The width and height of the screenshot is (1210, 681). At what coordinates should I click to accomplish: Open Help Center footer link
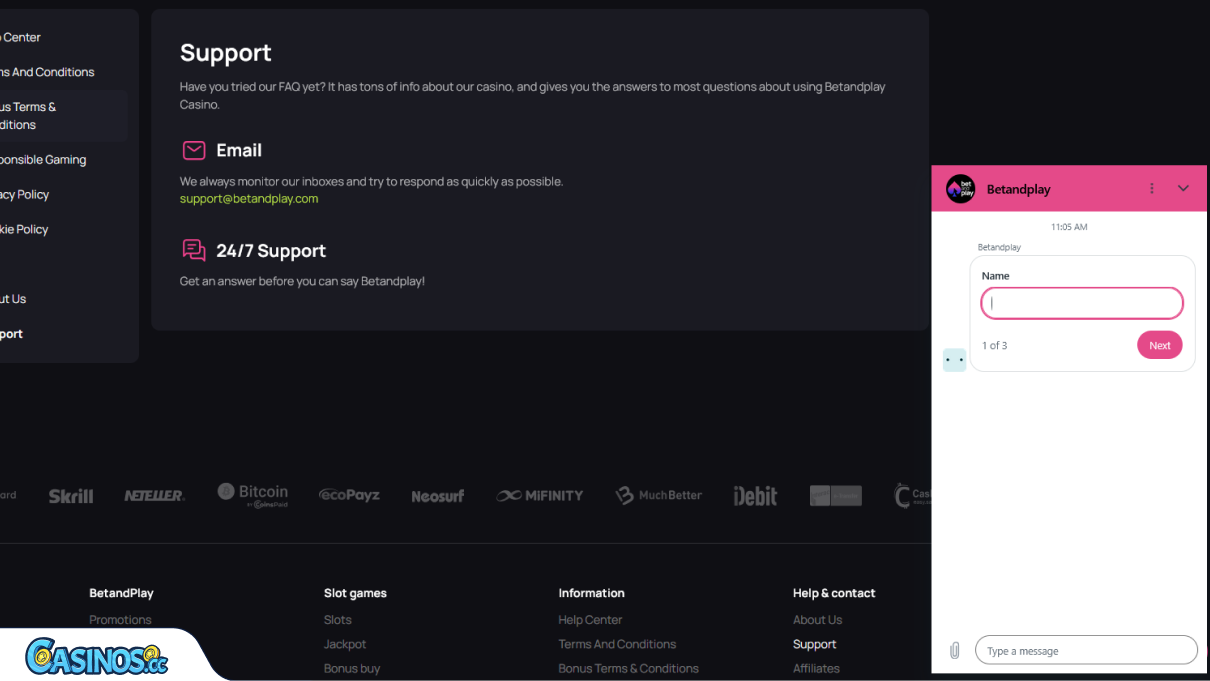(590, 620)
